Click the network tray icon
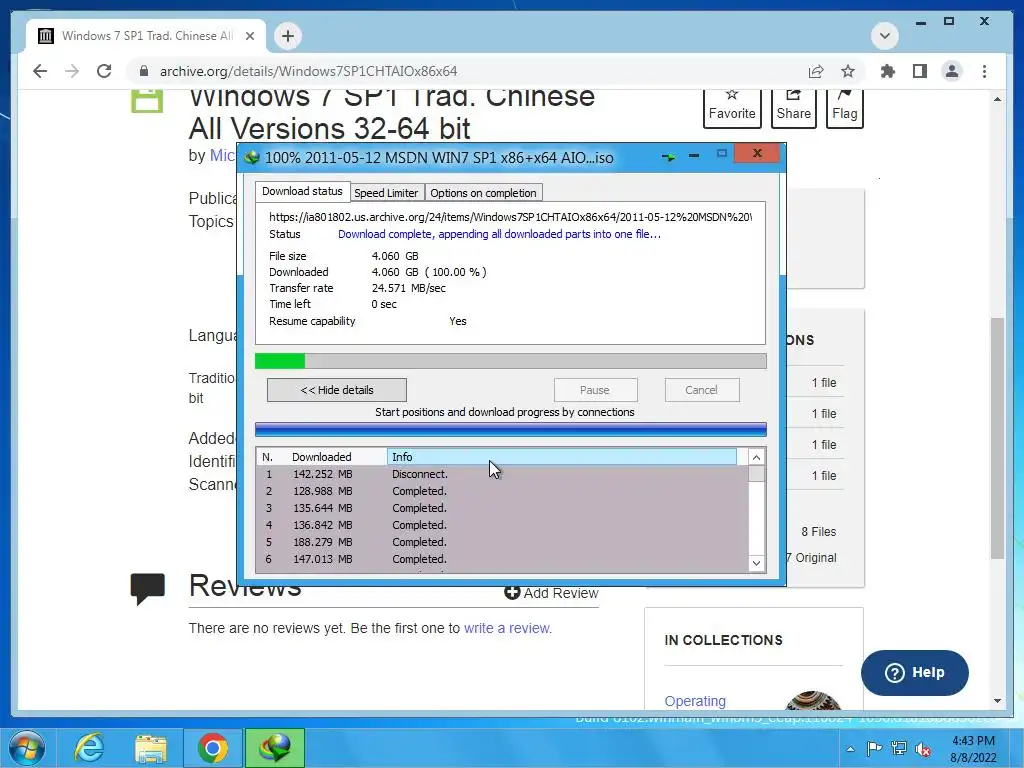1024x768 pixels. click(899, 748)
